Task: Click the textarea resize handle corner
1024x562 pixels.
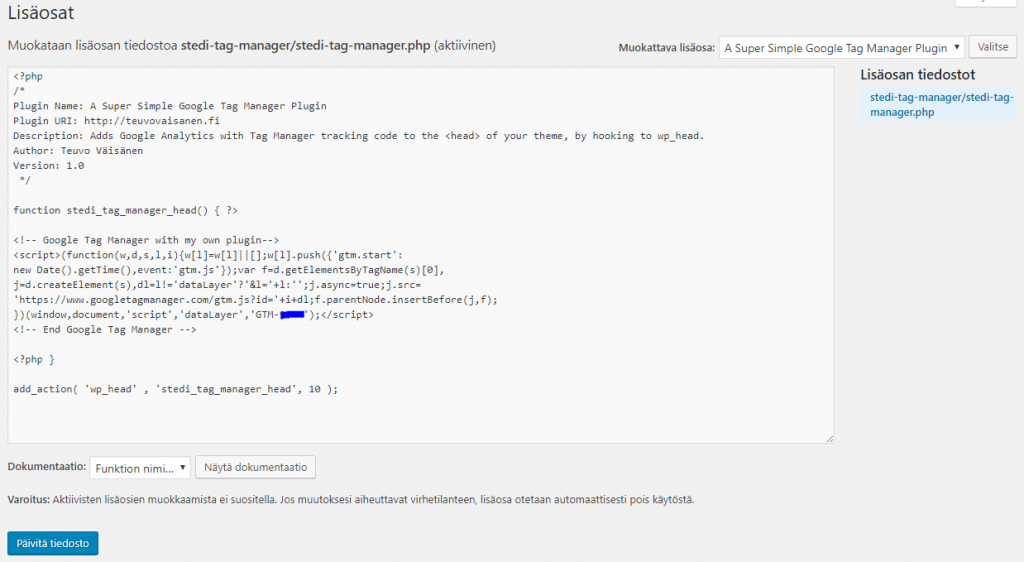Action: coord(829,439)
